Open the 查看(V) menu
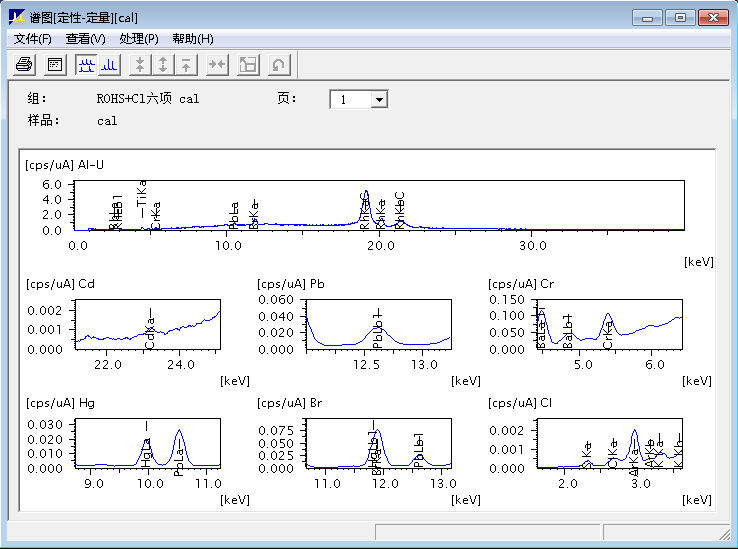Screen dimensions: 738x549 tap(85, 39)
